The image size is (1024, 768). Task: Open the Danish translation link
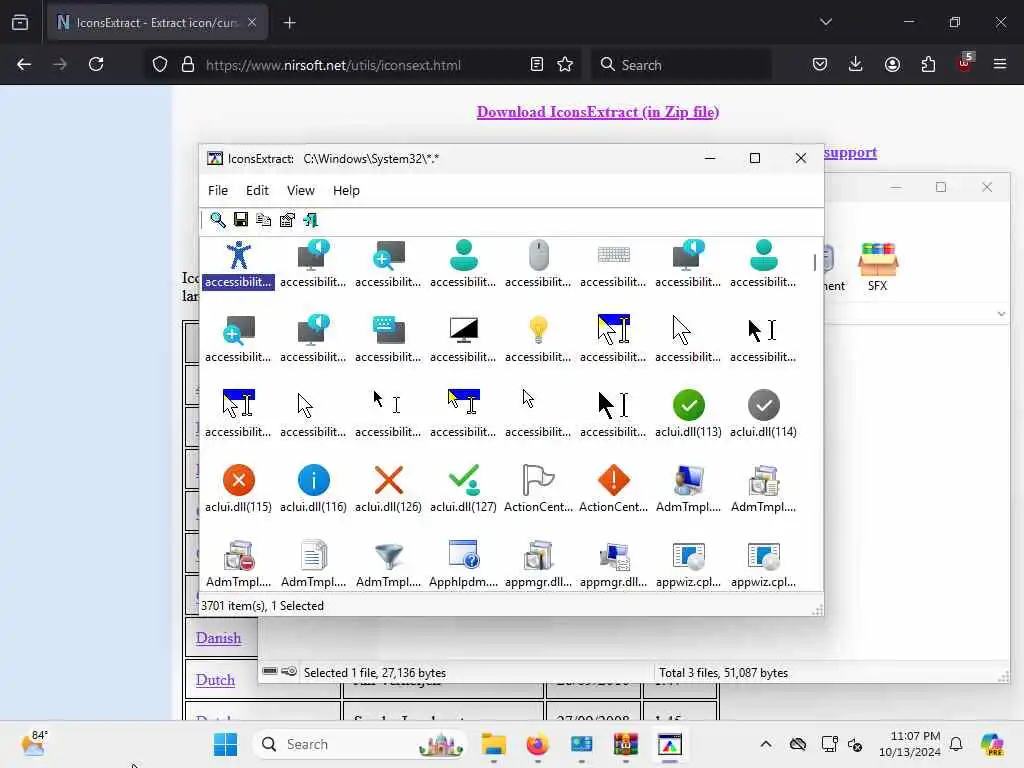pyautogui.click(x=218, y=638)
